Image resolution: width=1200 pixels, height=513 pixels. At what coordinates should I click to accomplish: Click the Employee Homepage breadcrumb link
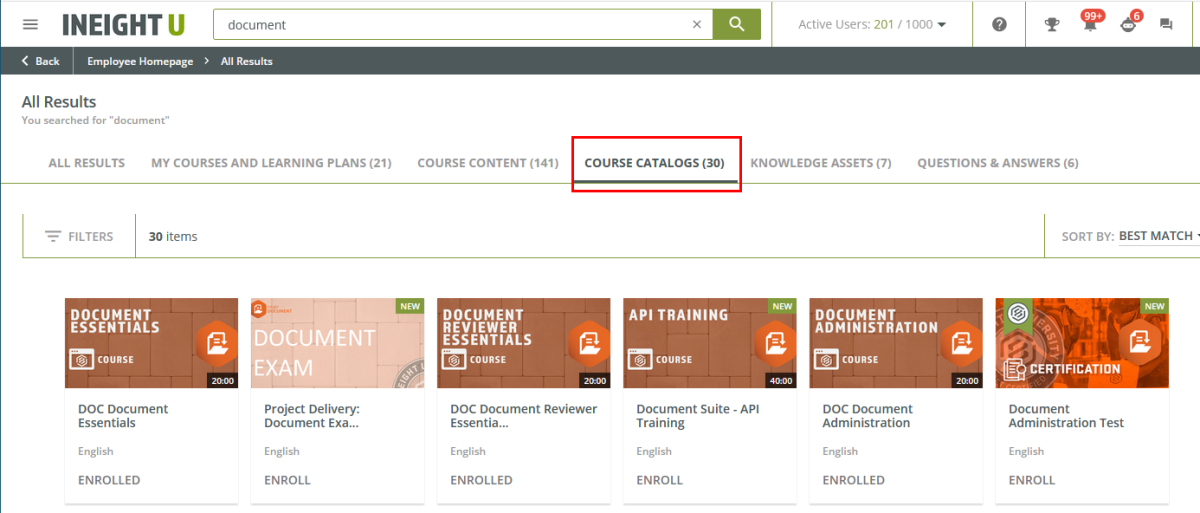(140, 61)
